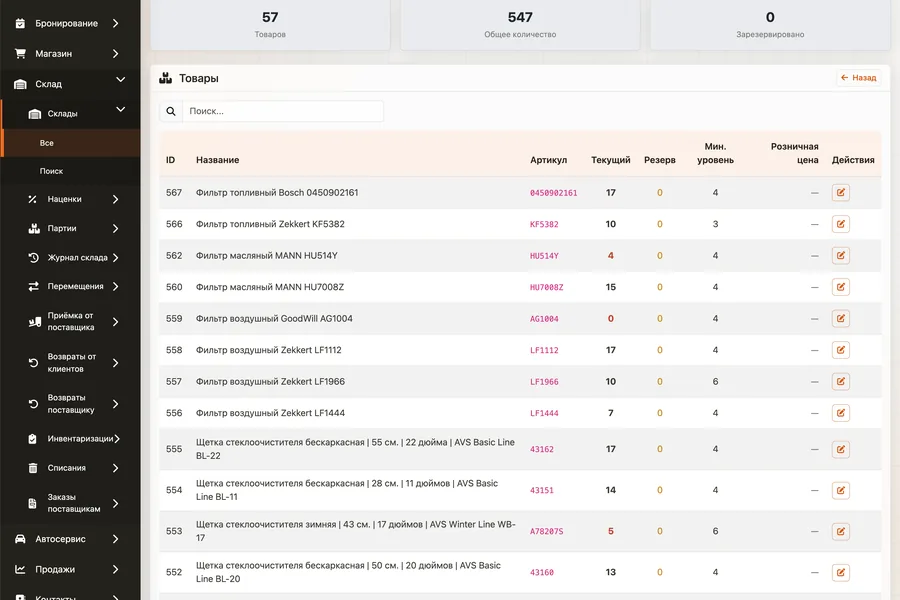The image size is (900, 600).
Task: Click text Фильтр масляный MANN HU7008Z
Action: 270,287
